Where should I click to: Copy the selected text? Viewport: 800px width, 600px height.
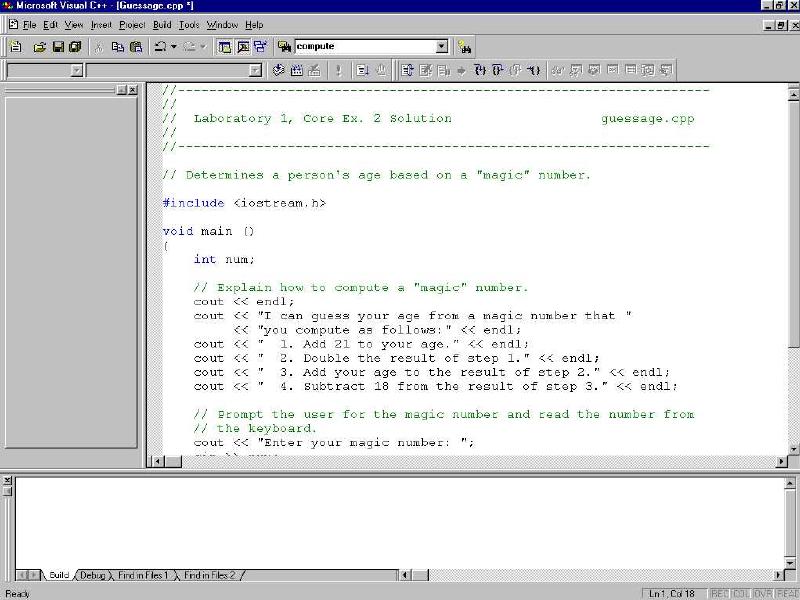click(117, 46)
